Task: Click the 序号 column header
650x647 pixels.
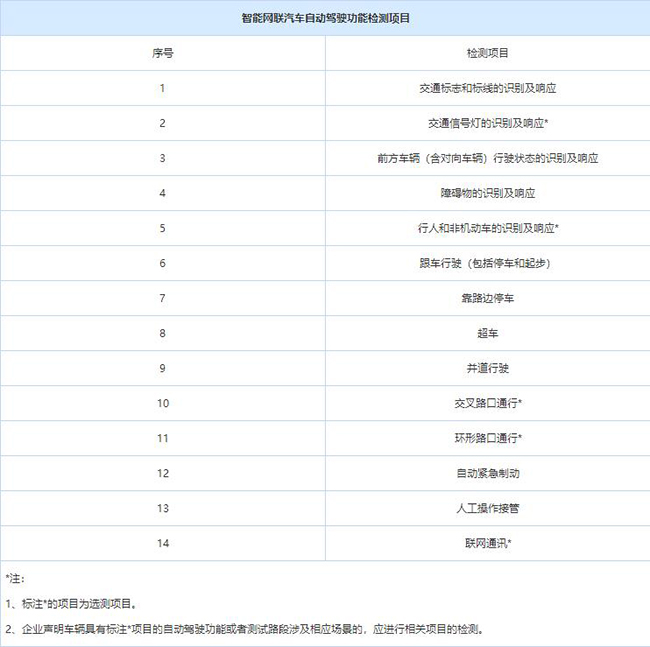Action: point(162,53)
